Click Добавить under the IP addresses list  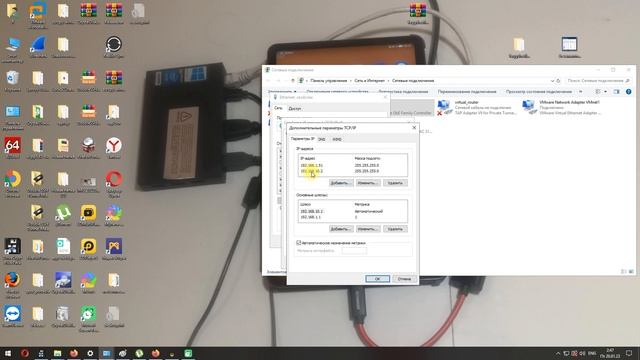click(341, 183)
